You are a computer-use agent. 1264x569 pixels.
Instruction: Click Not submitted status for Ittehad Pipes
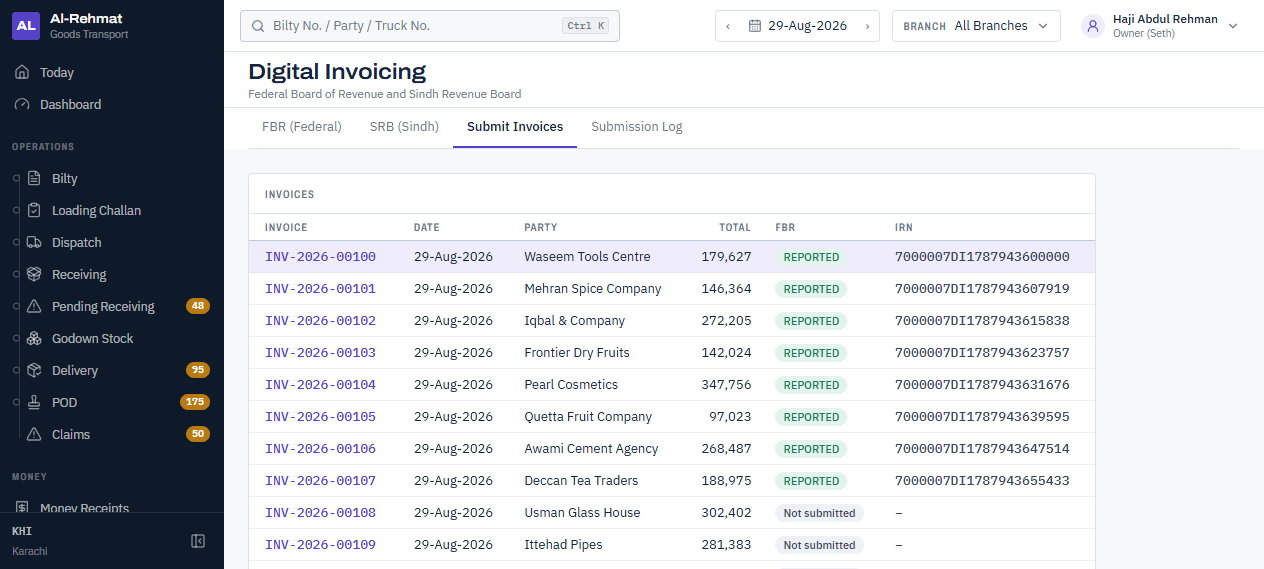click(819, 545)
